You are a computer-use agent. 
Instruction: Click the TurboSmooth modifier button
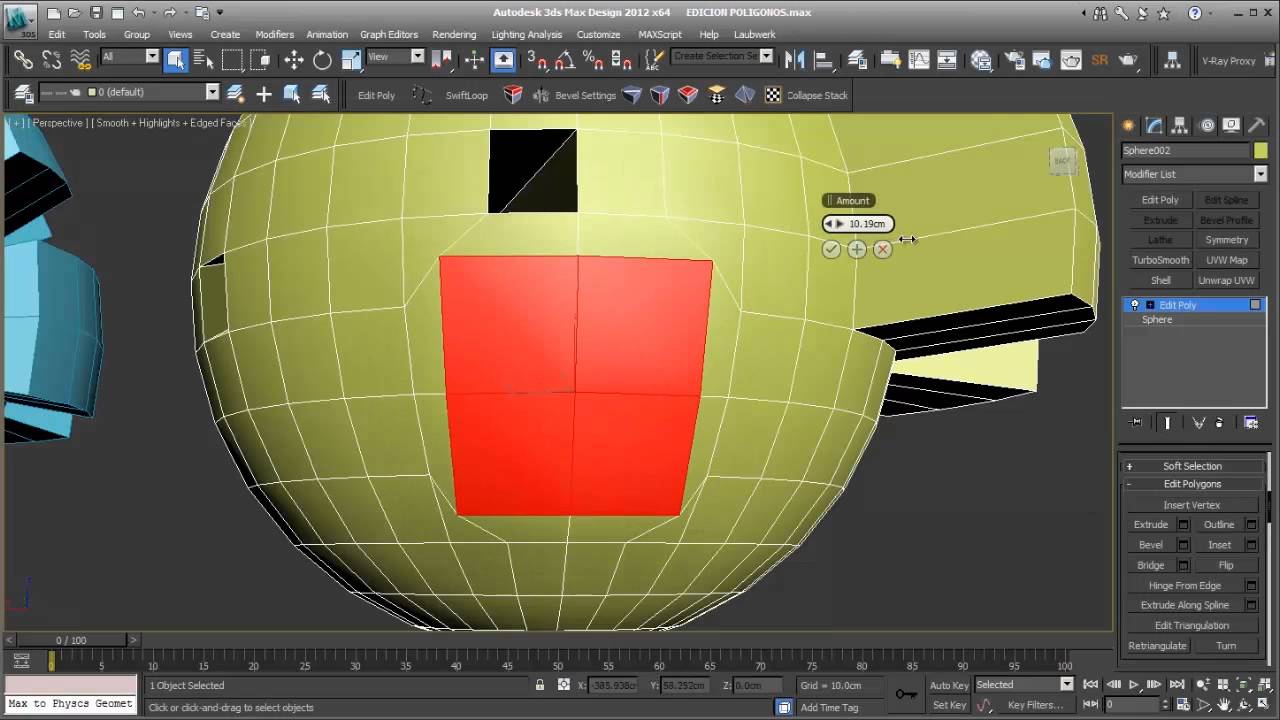click(1160, 260)
